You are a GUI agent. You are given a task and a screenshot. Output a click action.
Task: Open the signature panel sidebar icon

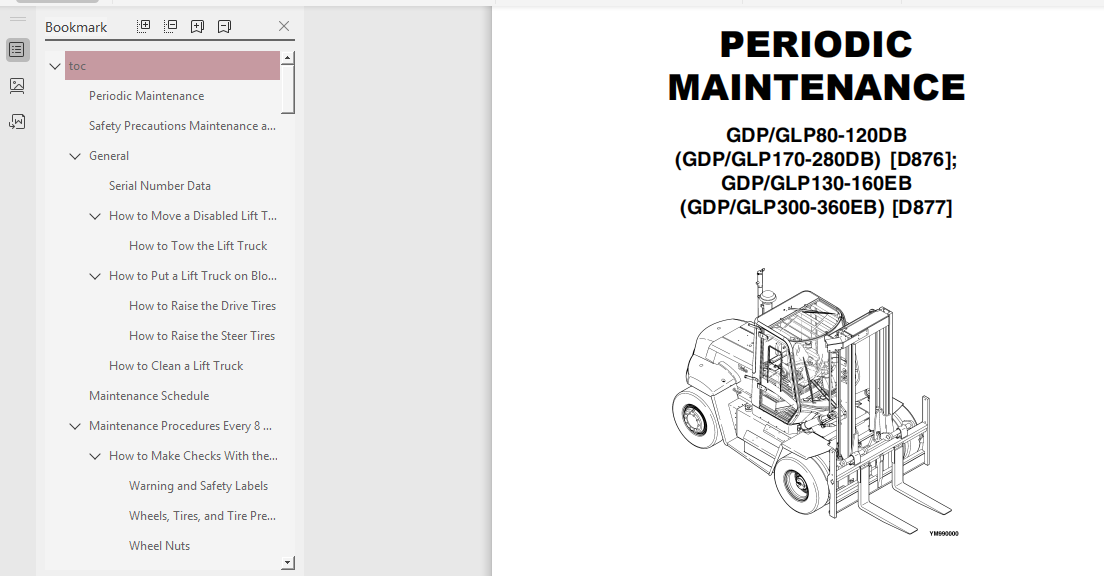click(18, 122)
